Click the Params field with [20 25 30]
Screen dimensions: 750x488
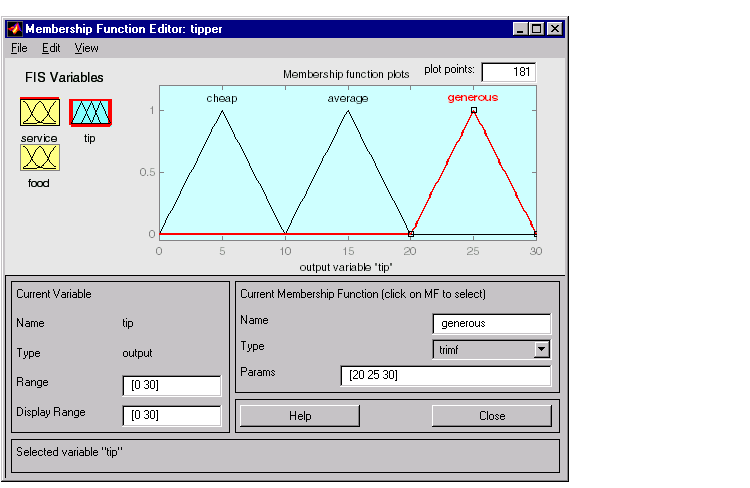(445, 375)
